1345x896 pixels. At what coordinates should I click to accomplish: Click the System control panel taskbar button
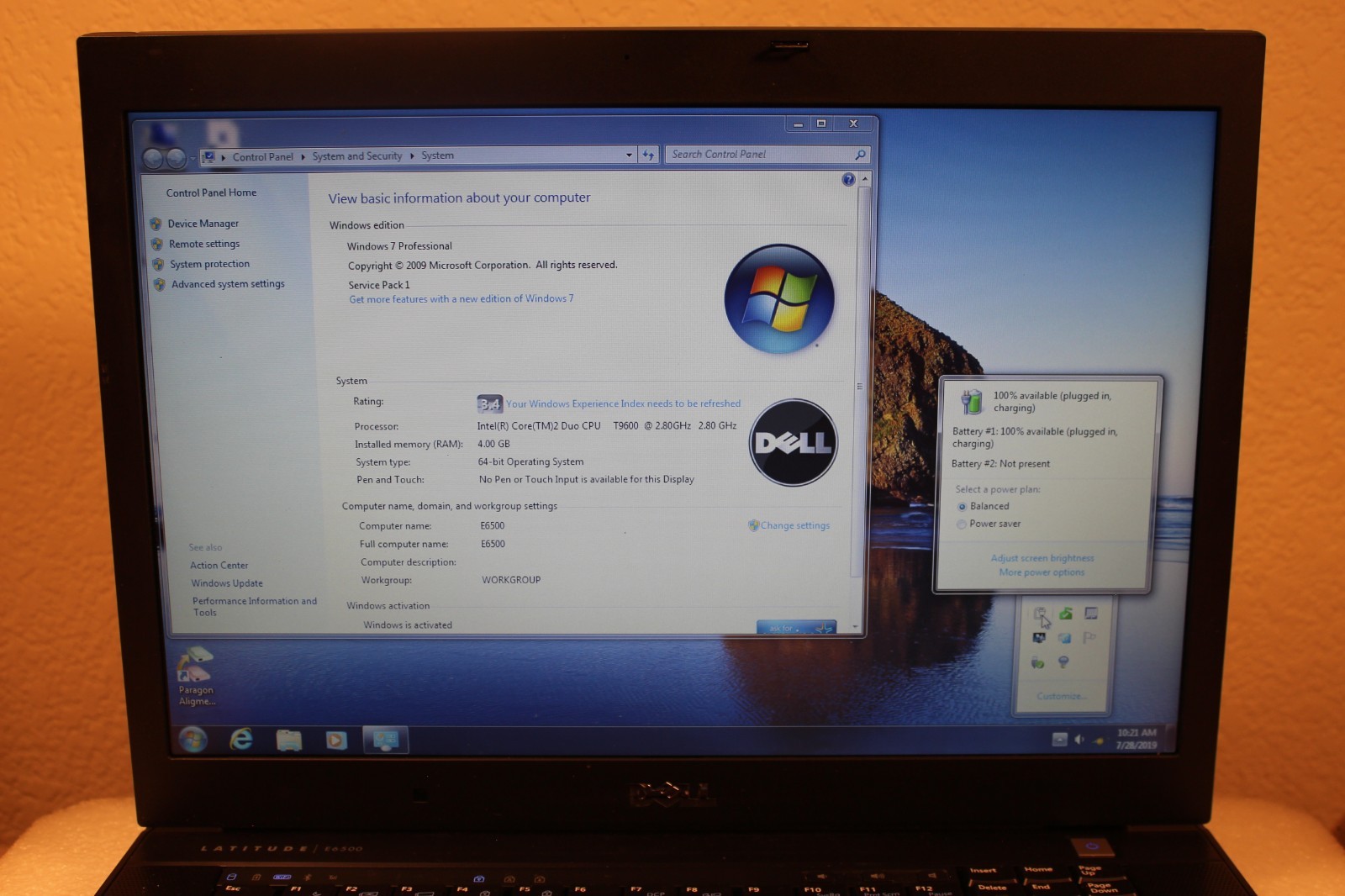386,740
